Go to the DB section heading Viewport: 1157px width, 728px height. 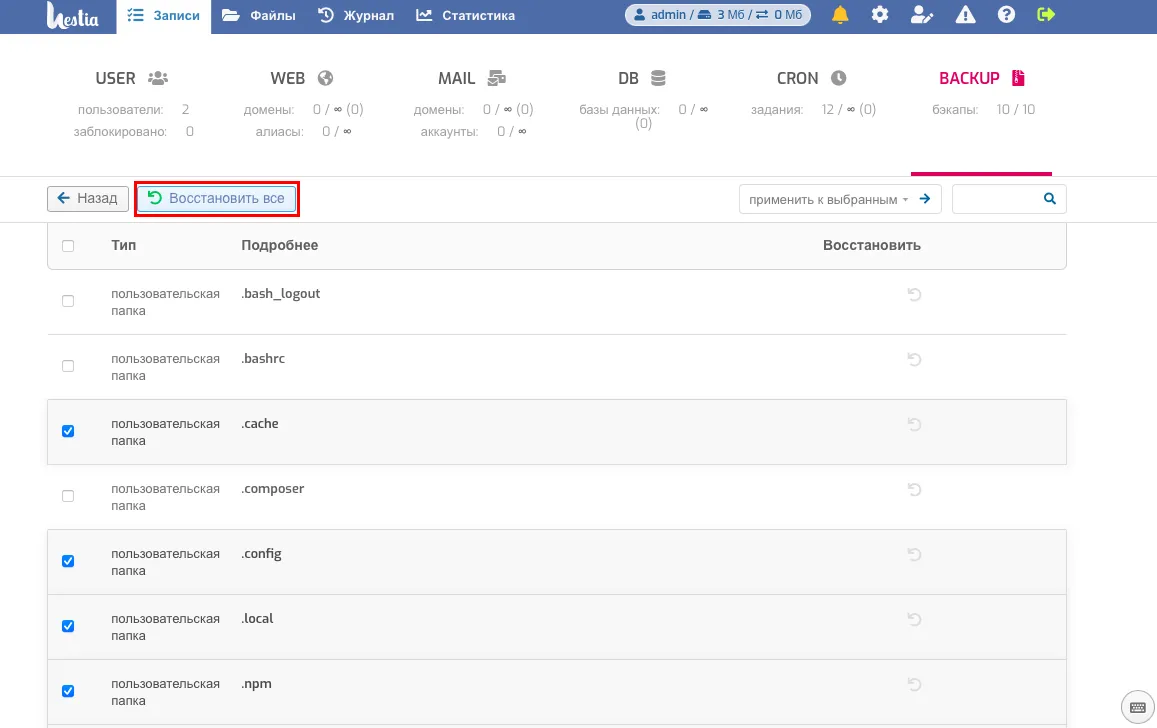[x=628, y=78]
